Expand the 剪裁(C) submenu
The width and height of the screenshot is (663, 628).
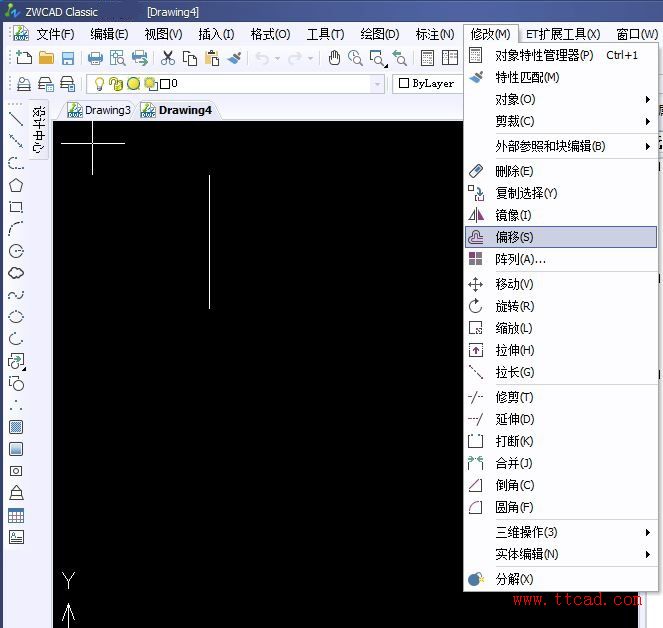tap(561, 121)
